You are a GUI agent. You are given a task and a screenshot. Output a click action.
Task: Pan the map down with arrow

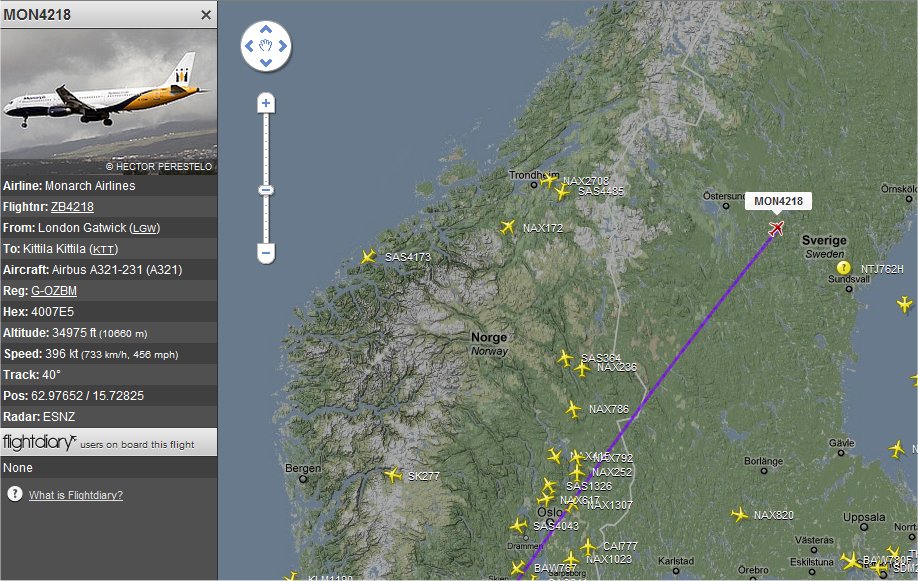[266, 62]
